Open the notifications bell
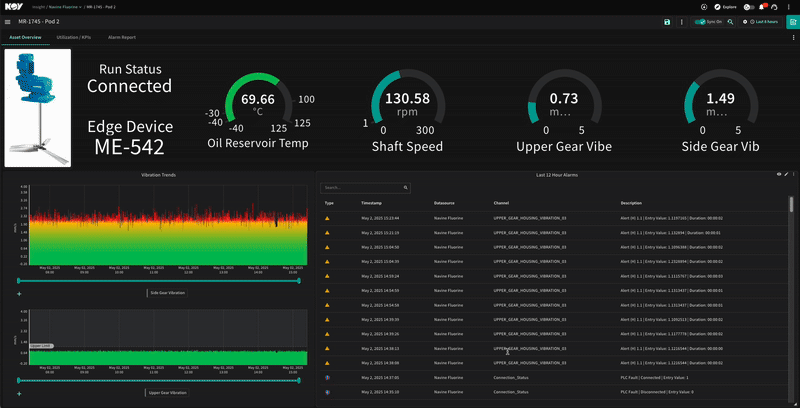 (x=762, y=7)
